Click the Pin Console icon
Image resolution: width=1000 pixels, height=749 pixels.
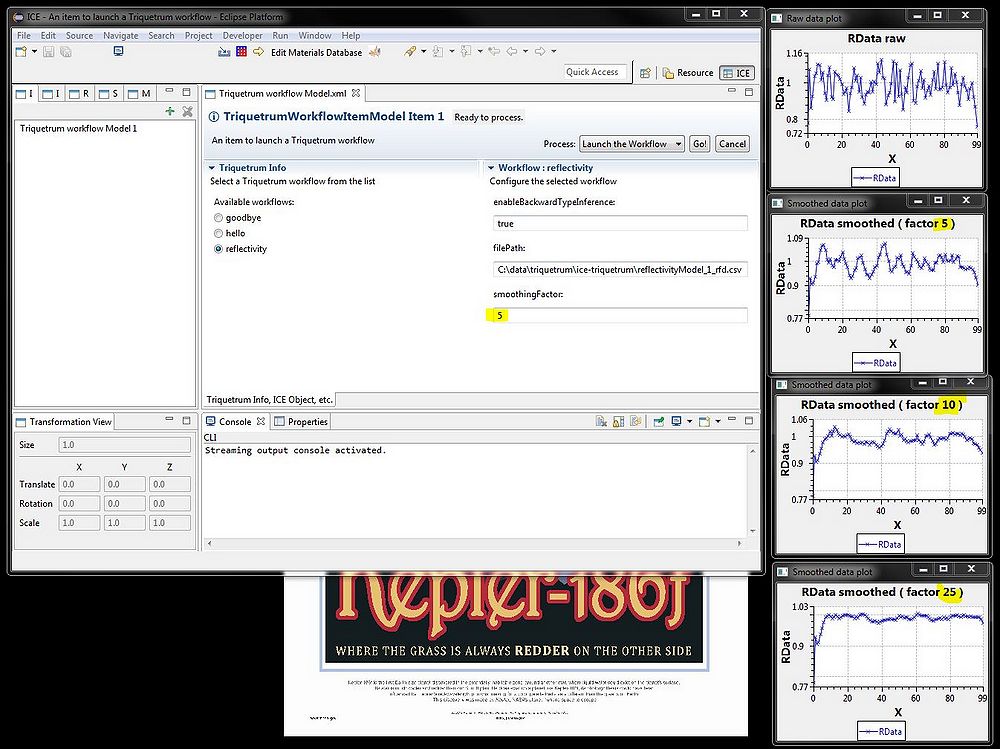[x=657, y=422]
